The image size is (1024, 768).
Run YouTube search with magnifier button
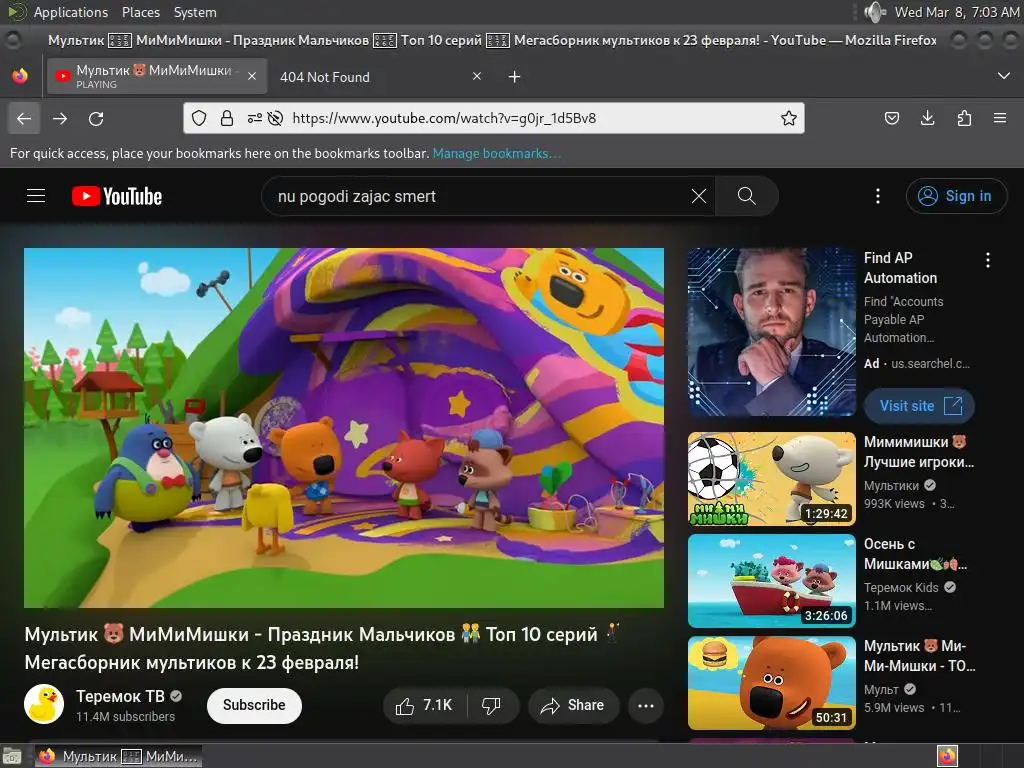pyautogui.click(x=746, y=196)
